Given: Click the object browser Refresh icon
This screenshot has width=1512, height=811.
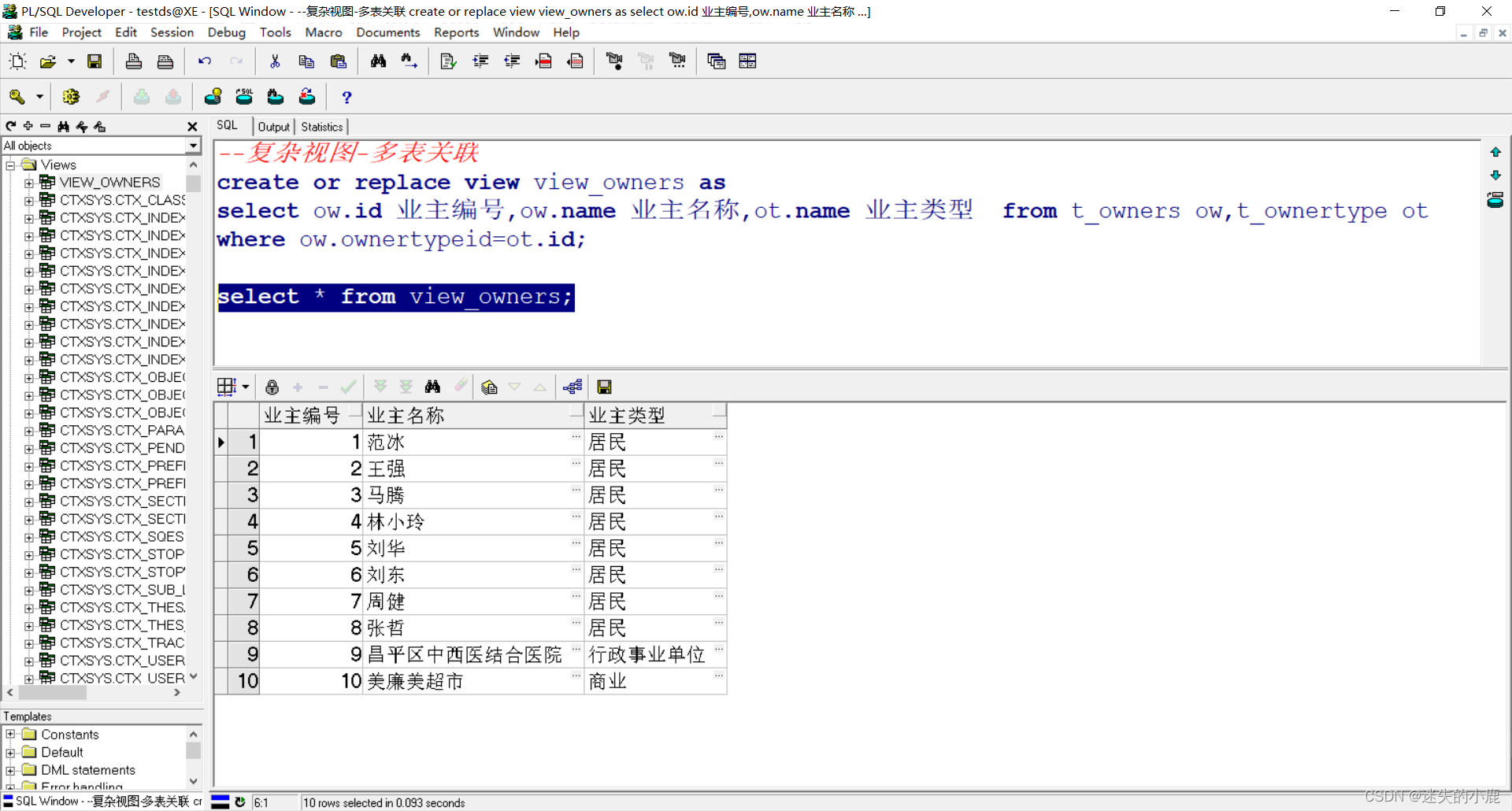Looking at the screenshot, I should coord(11,126).
